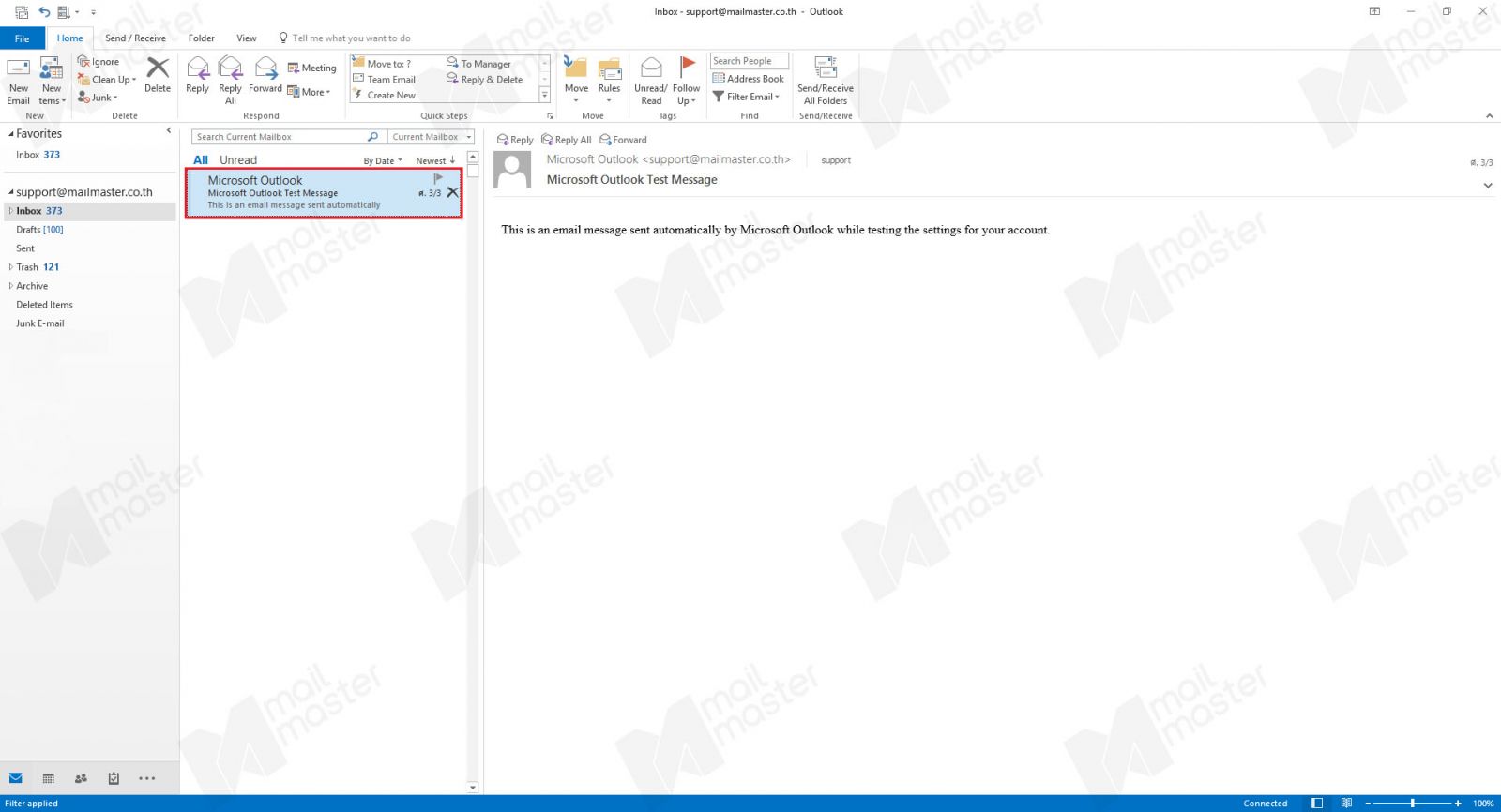Open the Address Book

click(x=749, y=79)
